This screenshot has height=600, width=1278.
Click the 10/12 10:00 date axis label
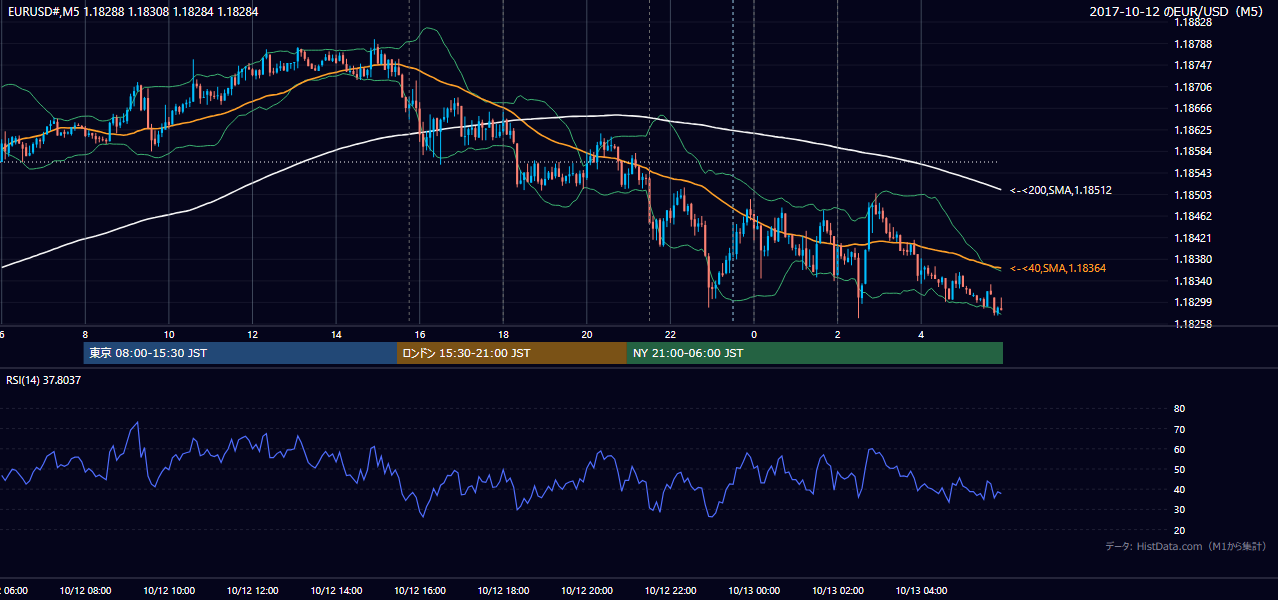tap(169, 590)
